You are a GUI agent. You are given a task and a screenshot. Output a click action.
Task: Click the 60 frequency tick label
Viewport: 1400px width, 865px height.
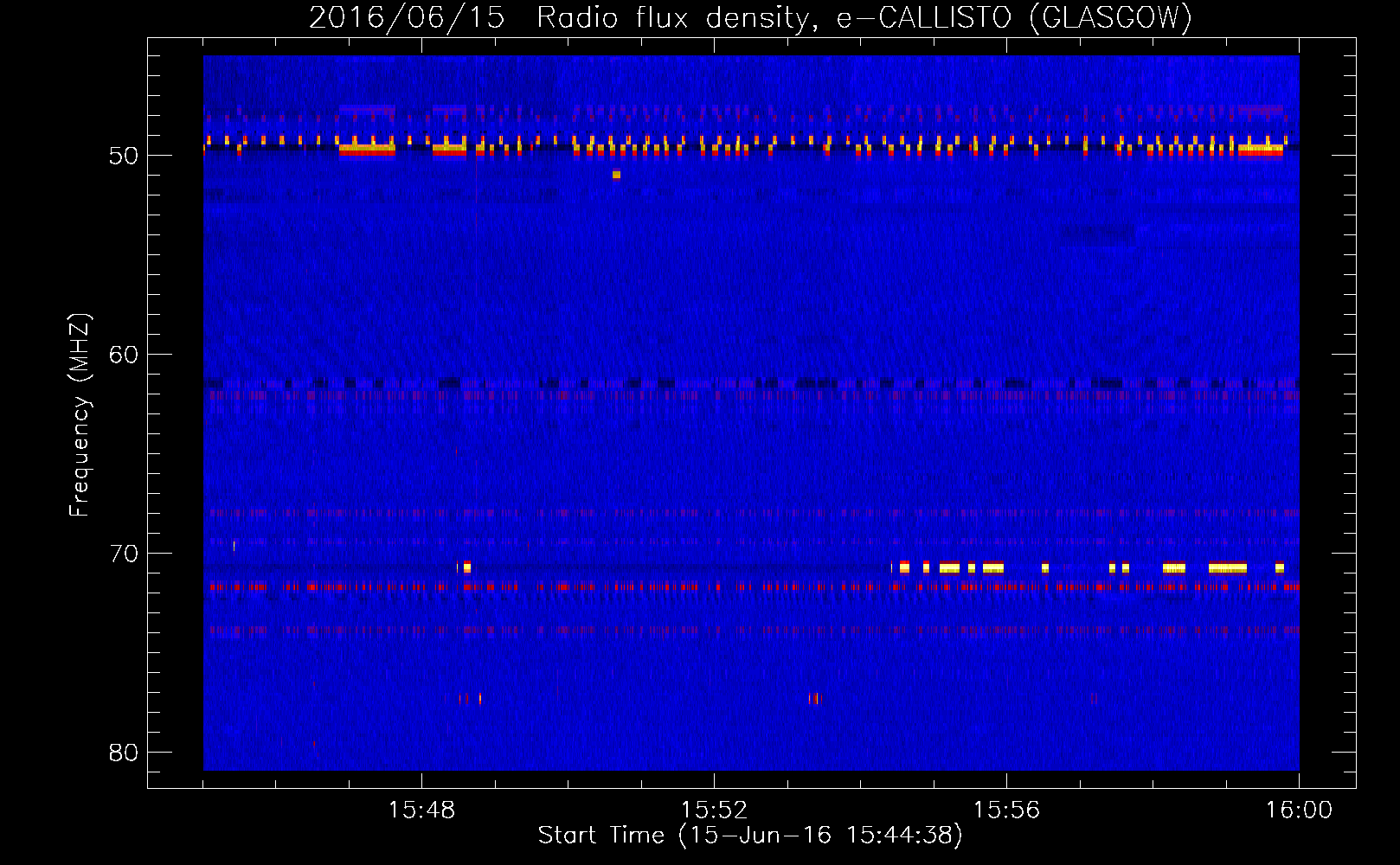coord(124,355)
